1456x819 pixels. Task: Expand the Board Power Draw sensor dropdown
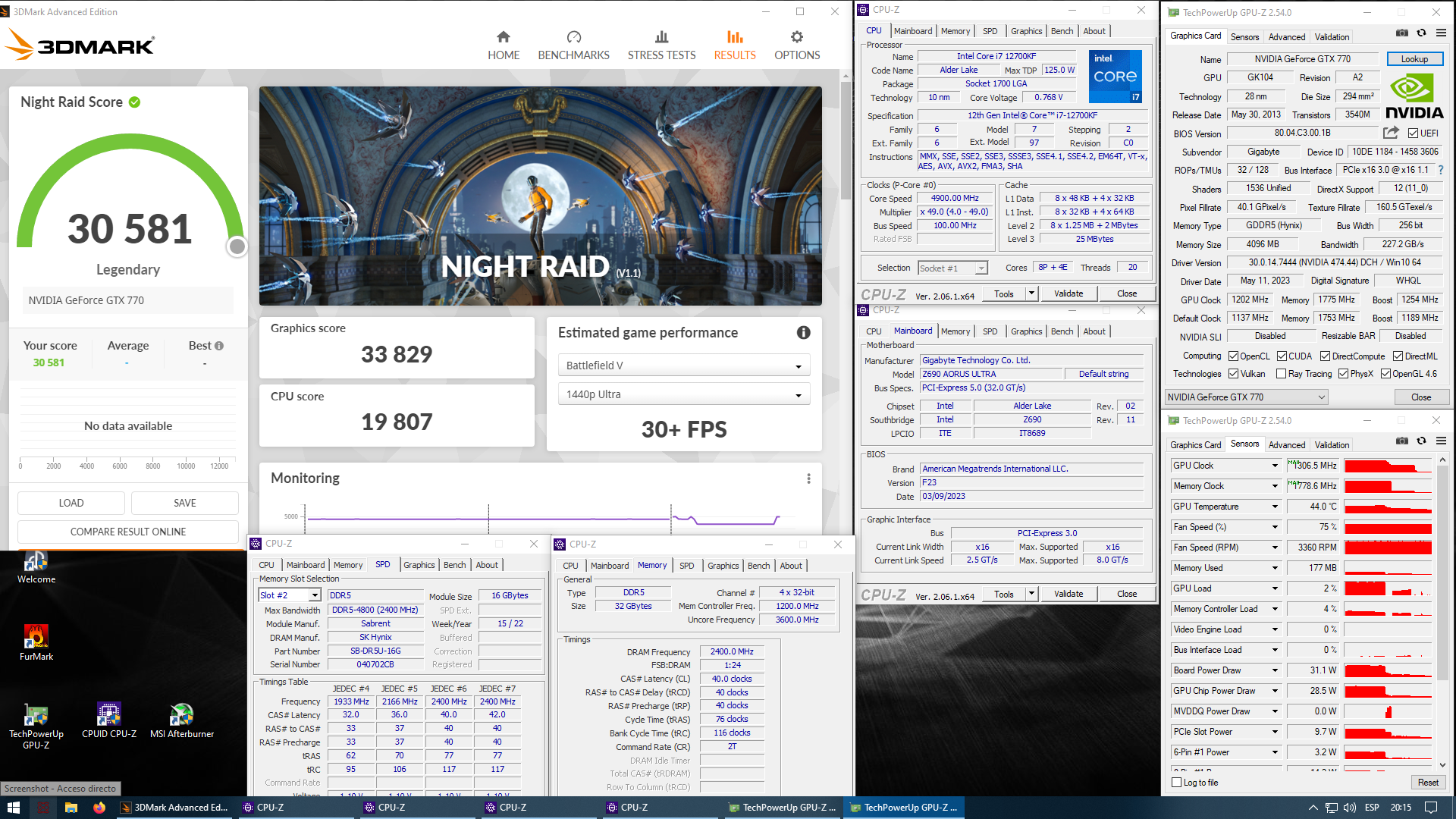point(1275,670)
